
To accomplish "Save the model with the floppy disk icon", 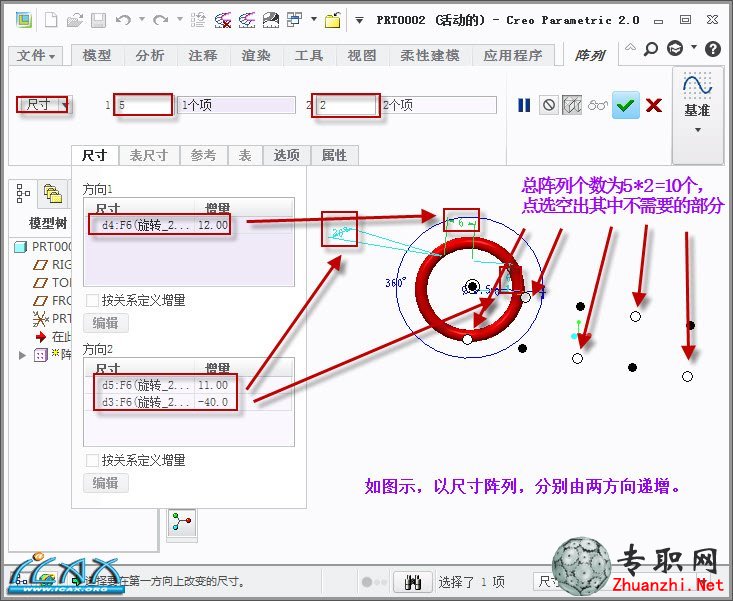I will tap(99, 20).
